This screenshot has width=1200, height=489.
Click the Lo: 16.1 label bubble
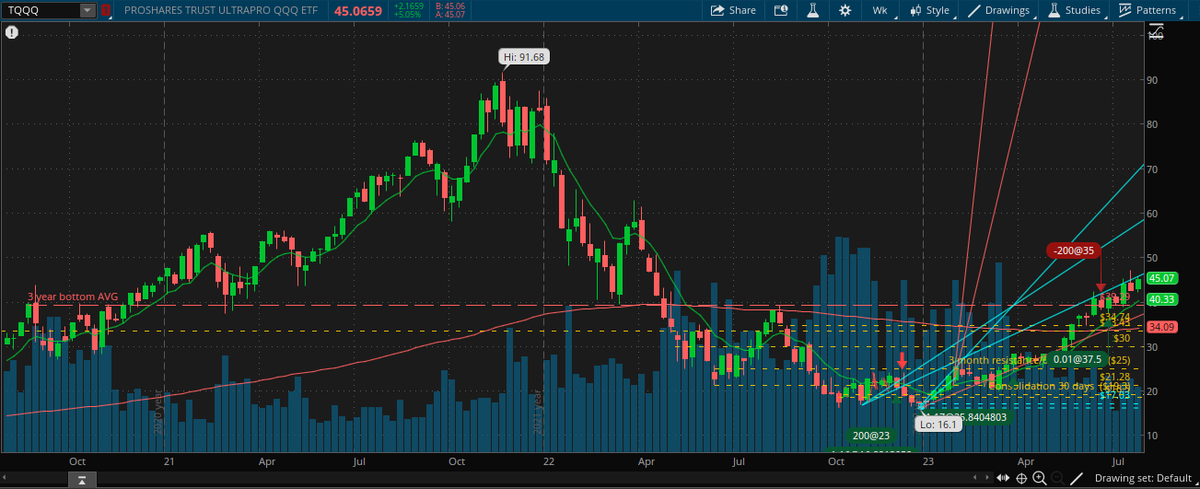(936, 424)
